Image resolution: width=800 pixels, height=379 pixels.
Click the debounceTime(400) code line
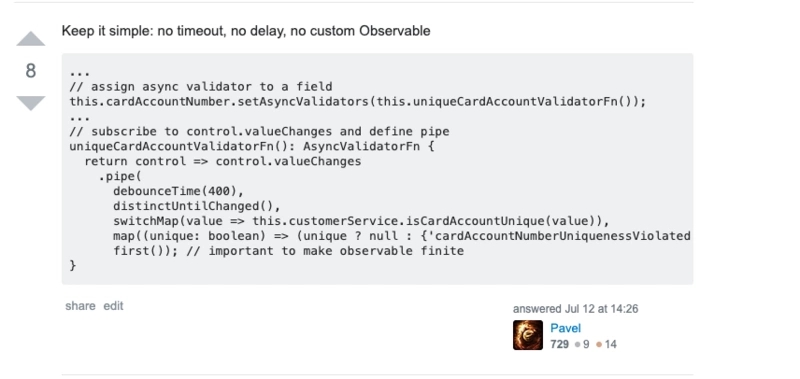click(x=179, y=191)
